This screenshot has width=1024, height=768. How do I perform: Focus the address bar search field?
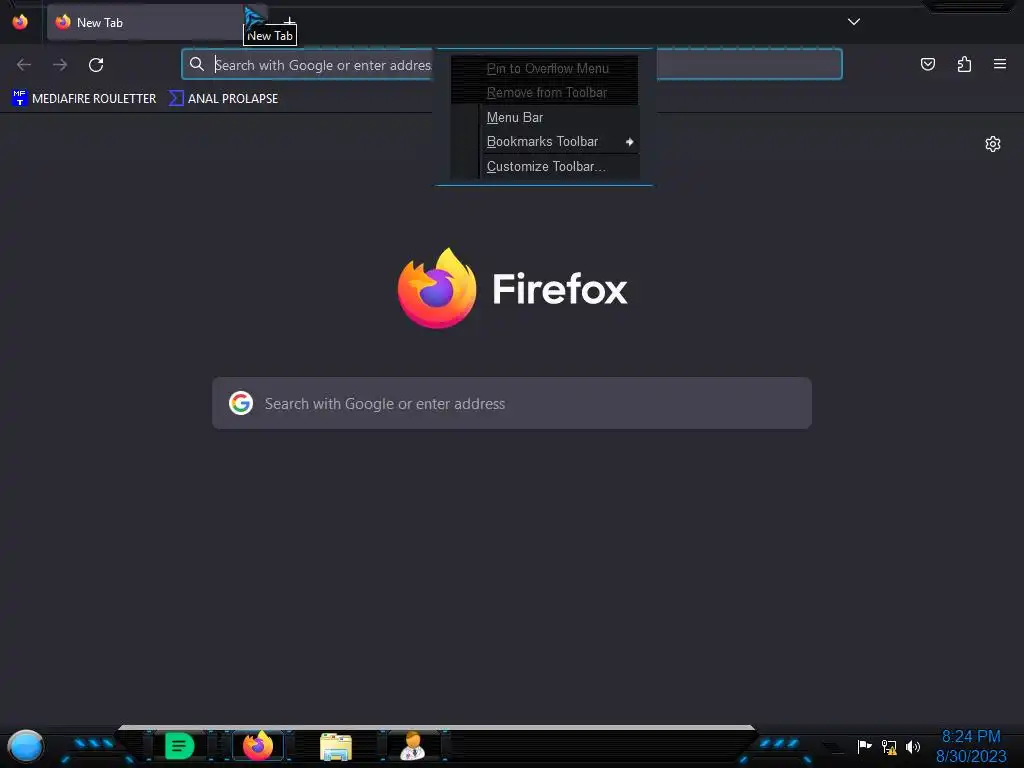coord(511,64)
